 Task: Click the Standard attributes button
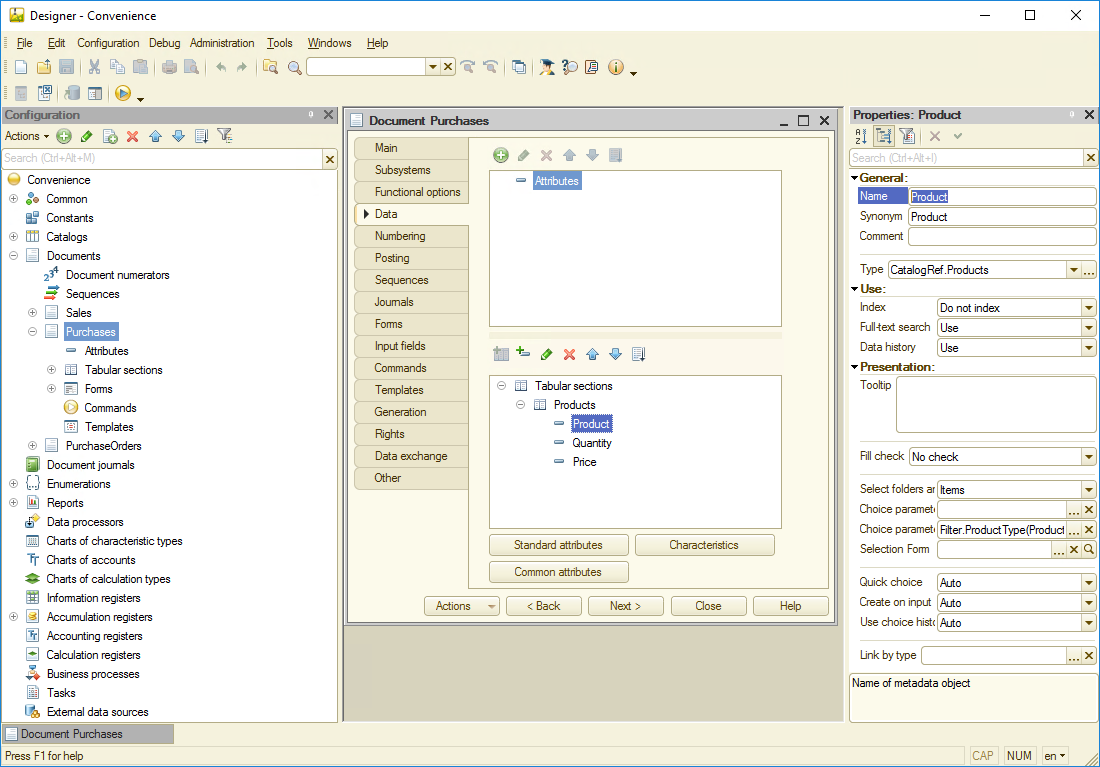tap(558, 545)
